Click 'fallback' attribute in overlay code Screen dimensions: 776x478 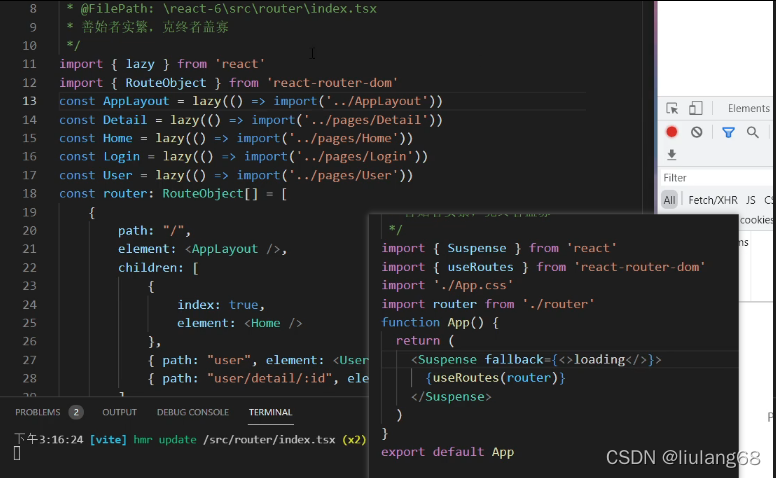point(514,359)
